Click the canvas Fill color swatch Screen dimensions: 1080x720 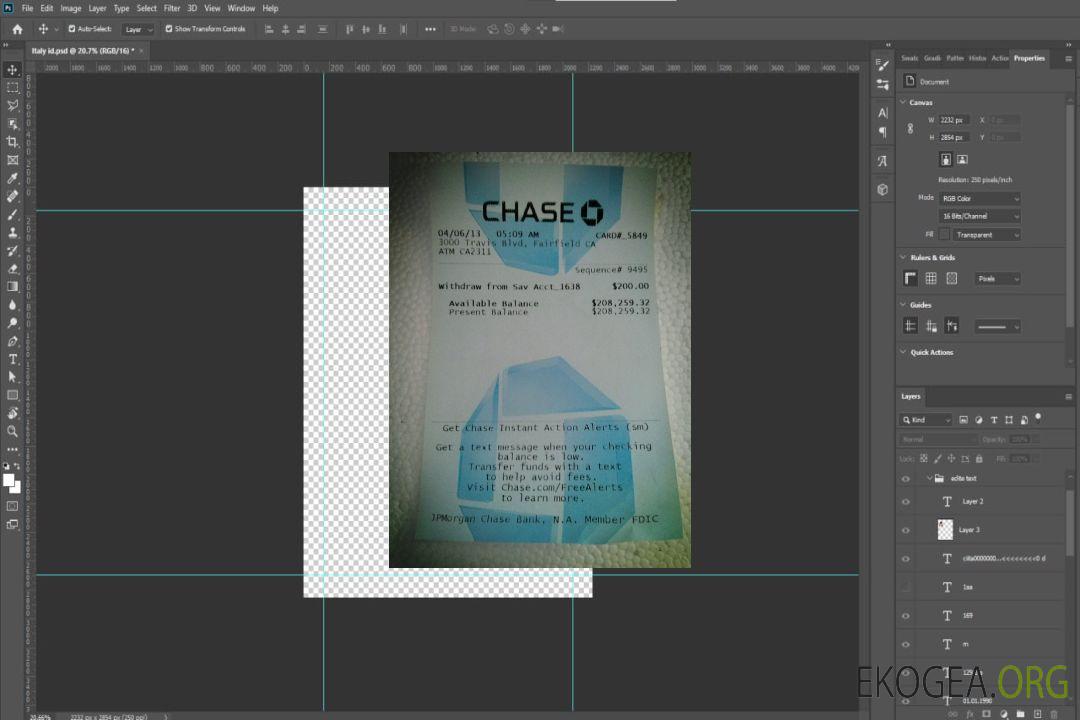[x=944, y=235]
